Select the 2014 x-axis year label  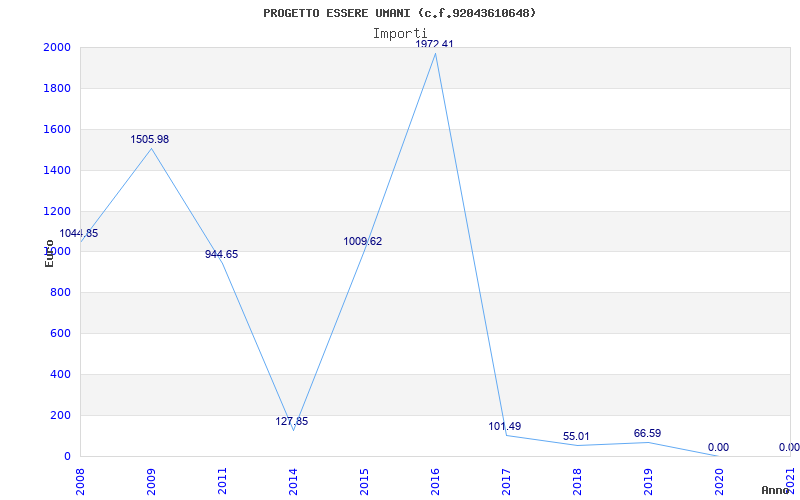point(293,480)
